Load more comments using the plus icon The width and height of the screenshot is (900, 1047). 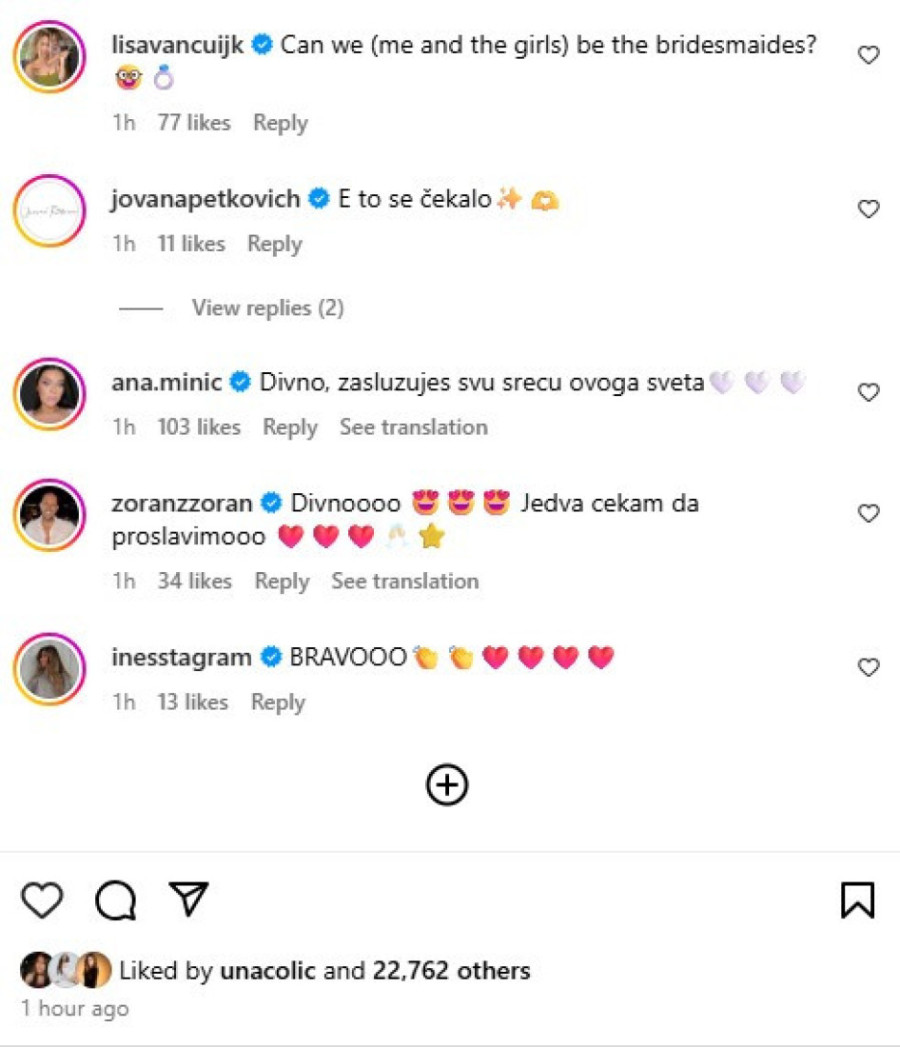(449, 784)
